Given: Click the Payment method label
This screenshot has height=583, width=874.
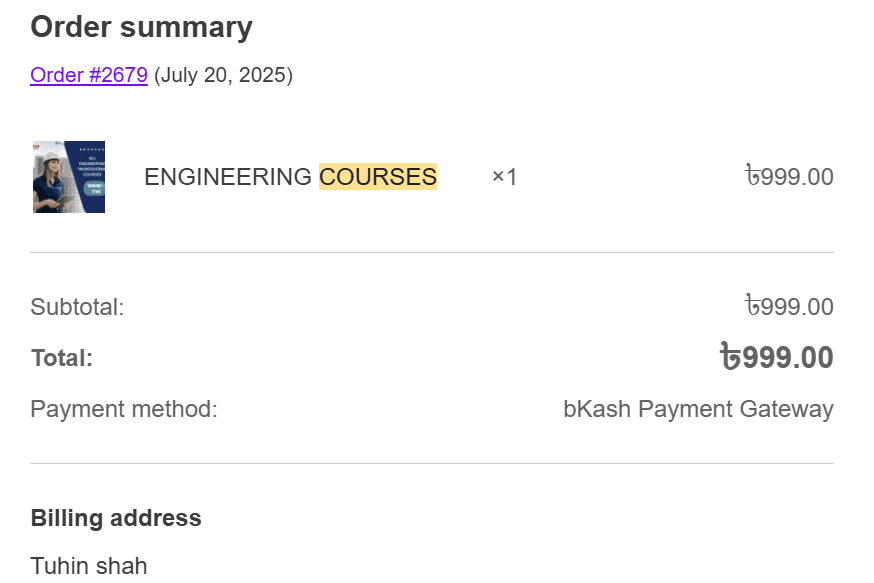Looking at the screenshot, I should (x=124, y=409).
